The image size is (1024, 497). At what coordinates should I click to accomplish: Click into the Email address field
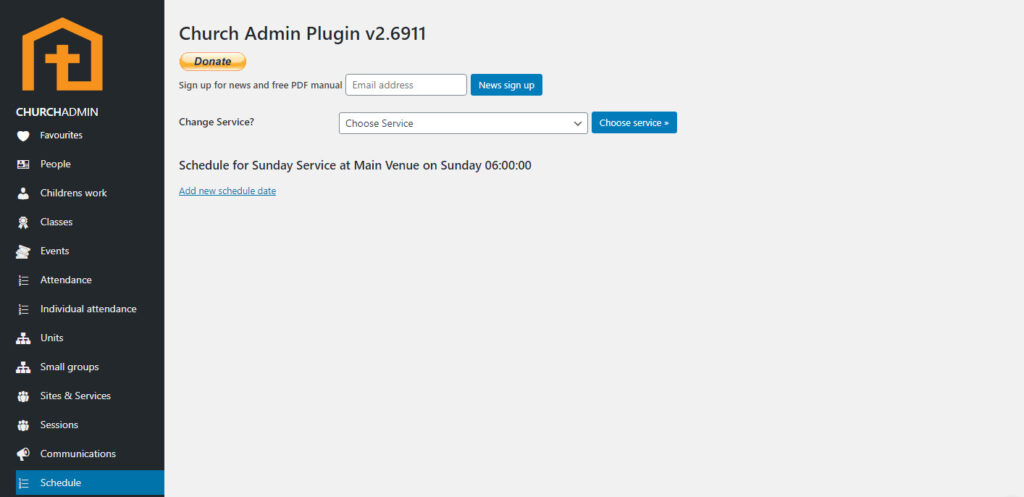tap(406, 85)
